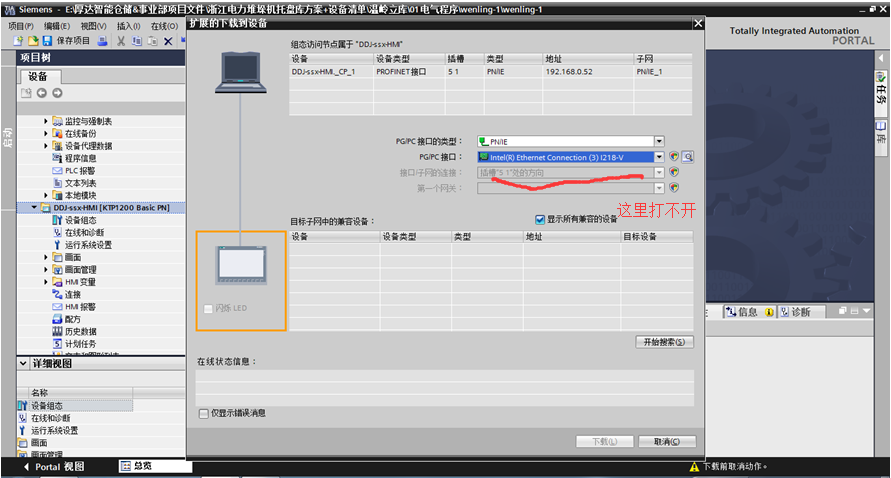Click the print toolbar icon
891x478 pixels.
102,41
